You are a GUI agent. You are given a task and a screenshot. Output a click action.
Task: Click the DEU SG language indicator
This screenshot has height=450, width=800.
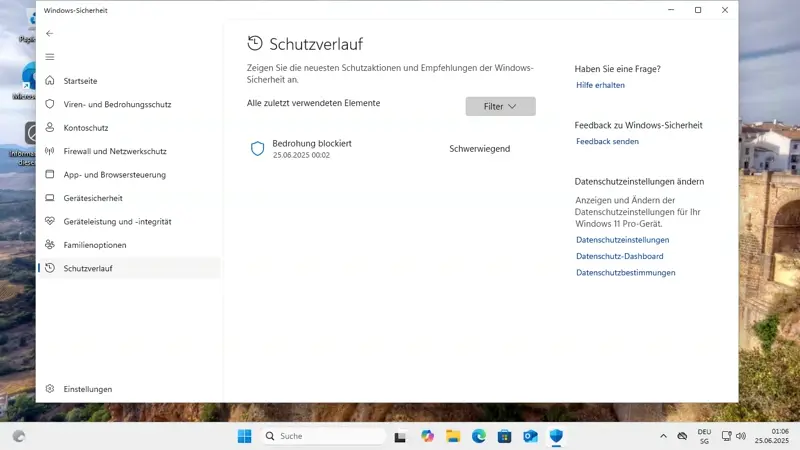point(704,436)
